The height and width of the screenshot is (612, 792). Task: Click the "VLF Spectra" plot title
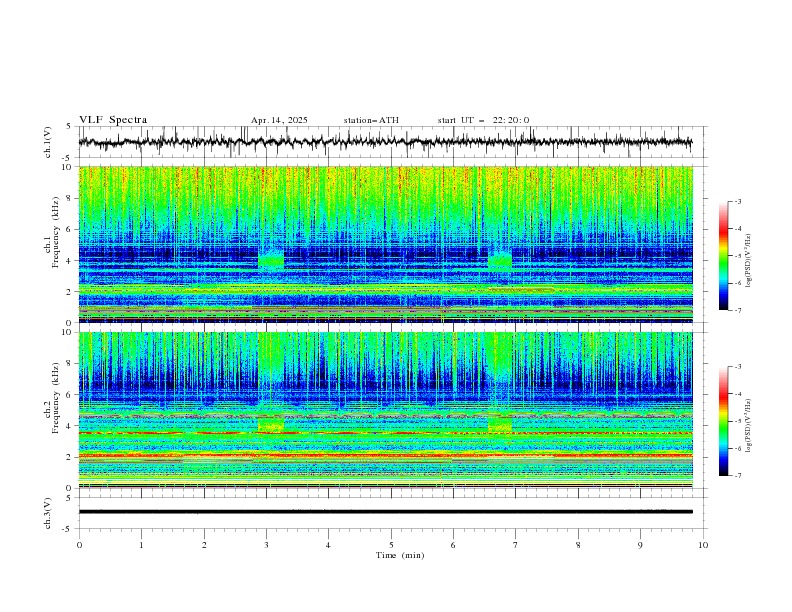pos(113,120)
